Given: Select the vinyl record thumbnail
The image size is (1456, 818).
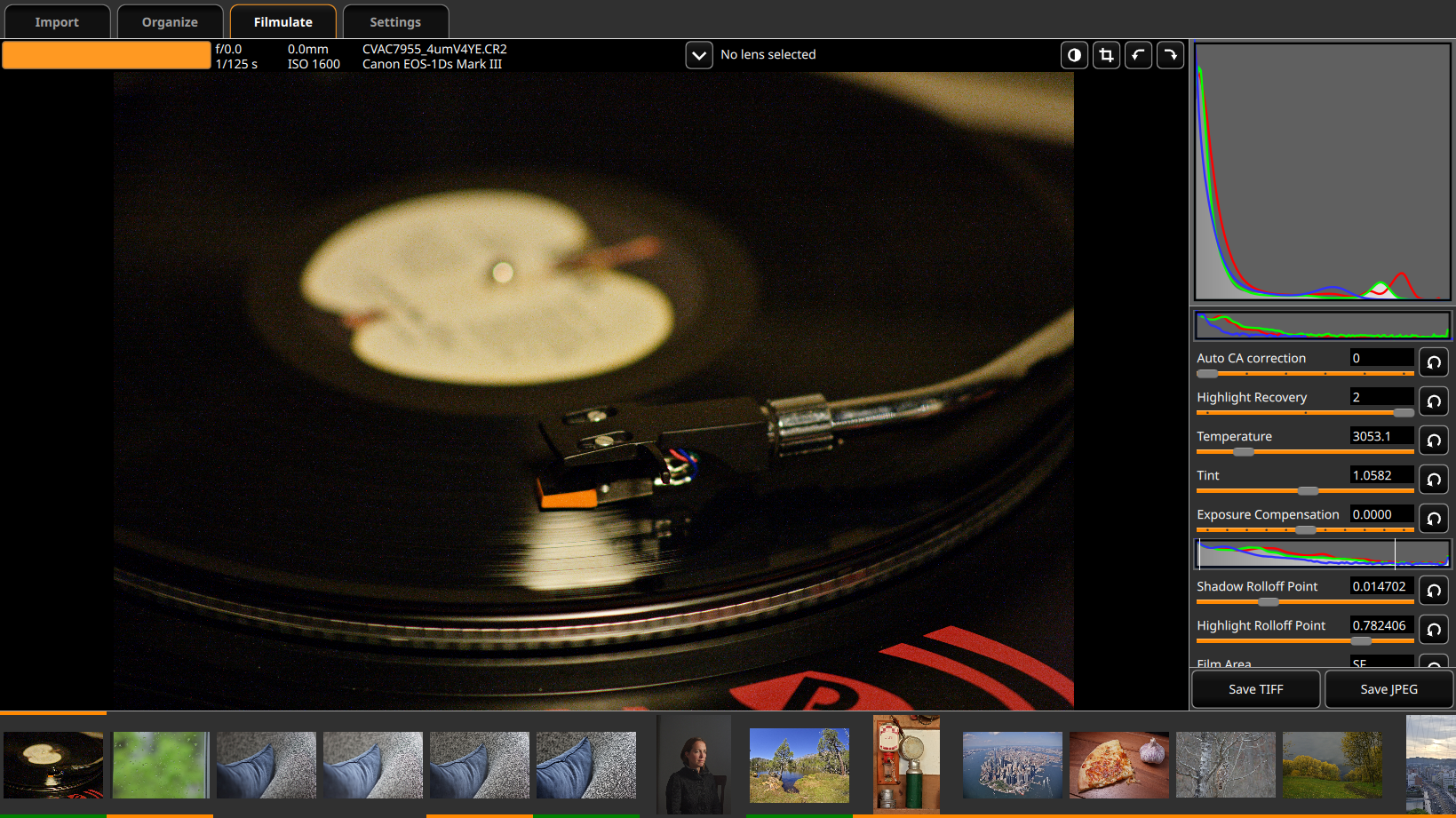Looking at the screenshot, I should pyautogui.click(x=53, y=765).
